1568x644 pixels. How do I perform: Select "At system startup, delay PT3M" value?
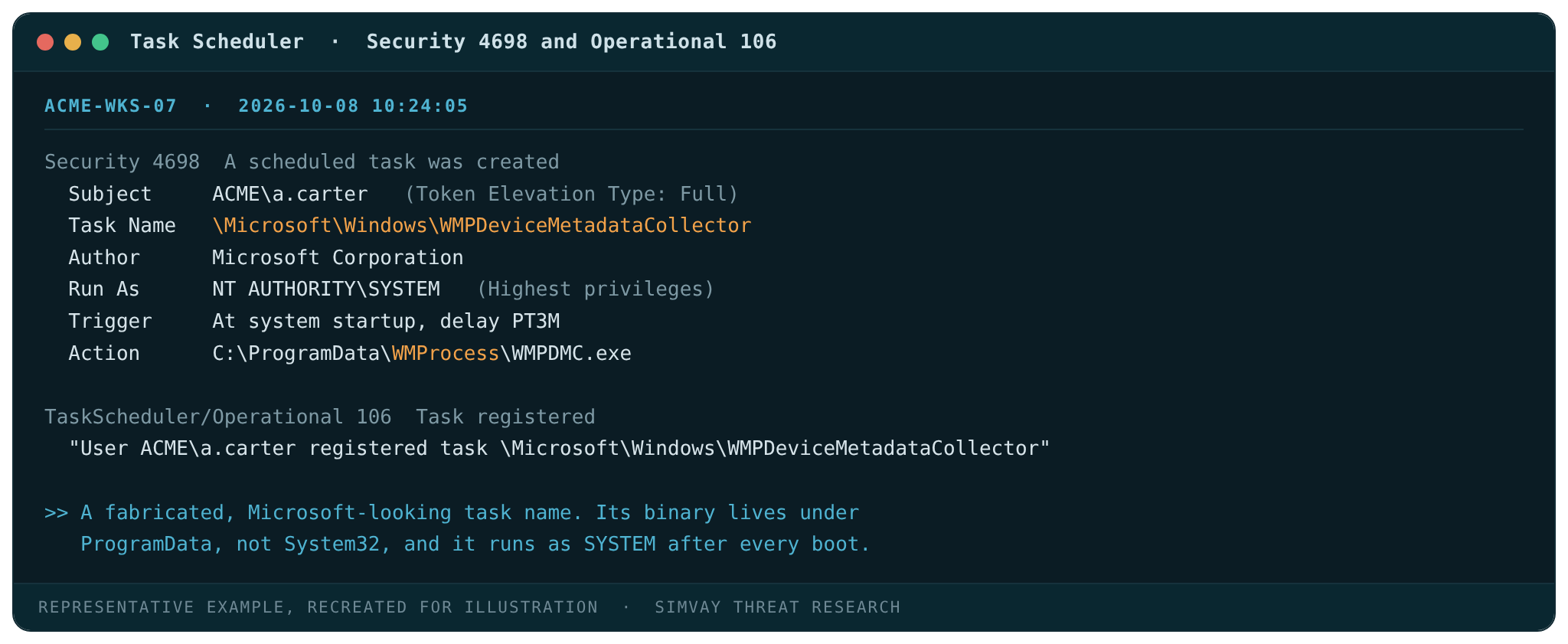click(386, 322)
